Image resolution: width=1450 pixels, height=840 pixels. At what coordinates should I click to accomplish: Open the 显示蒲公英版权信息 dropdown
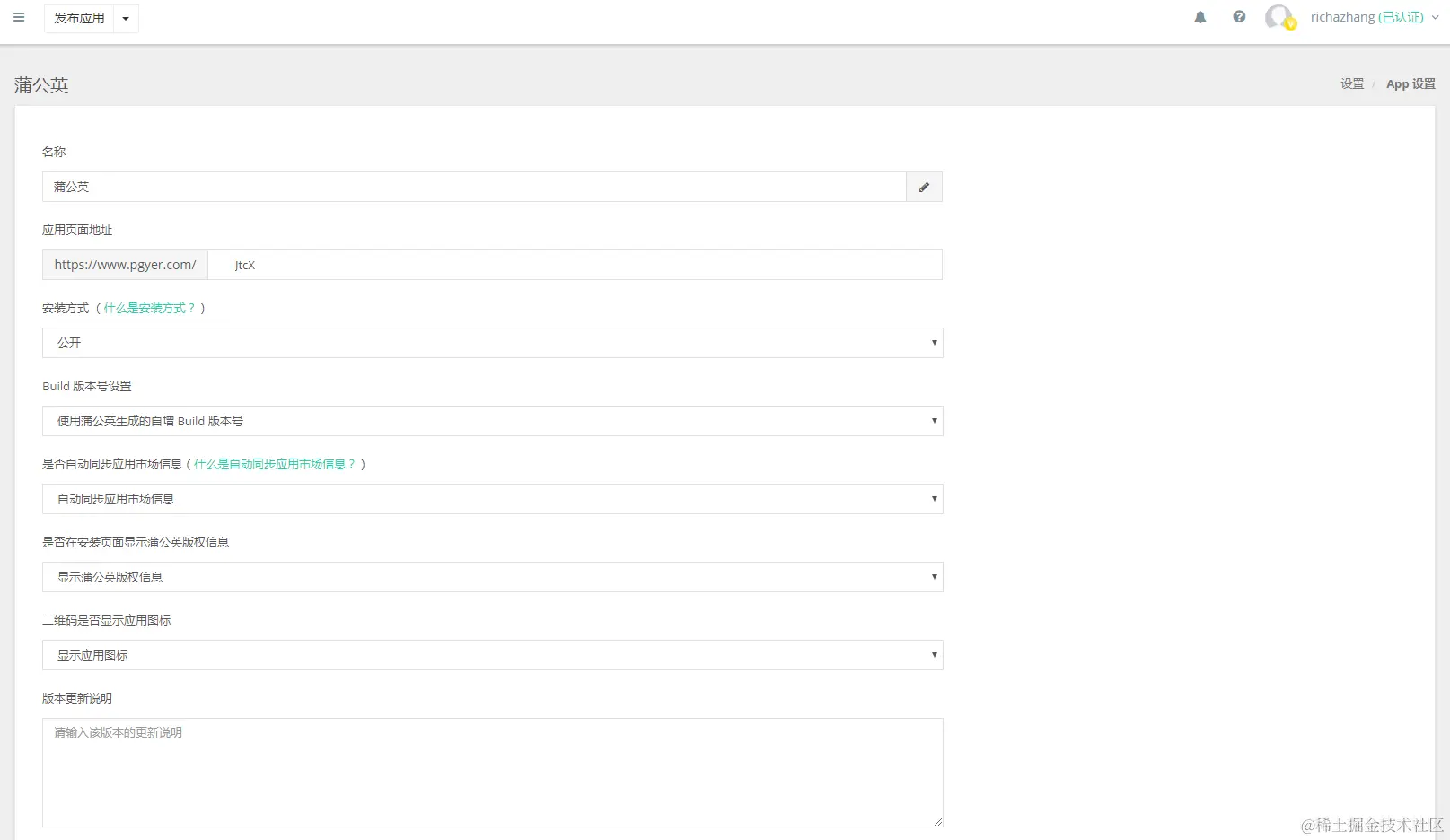coord(492,577)
